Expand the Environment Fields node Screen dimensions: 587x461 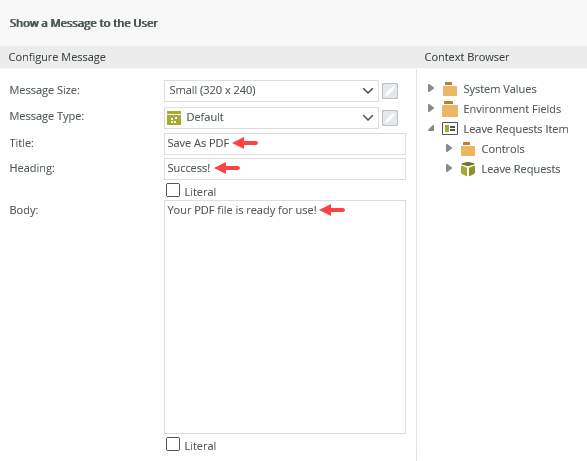click(431, 108)
